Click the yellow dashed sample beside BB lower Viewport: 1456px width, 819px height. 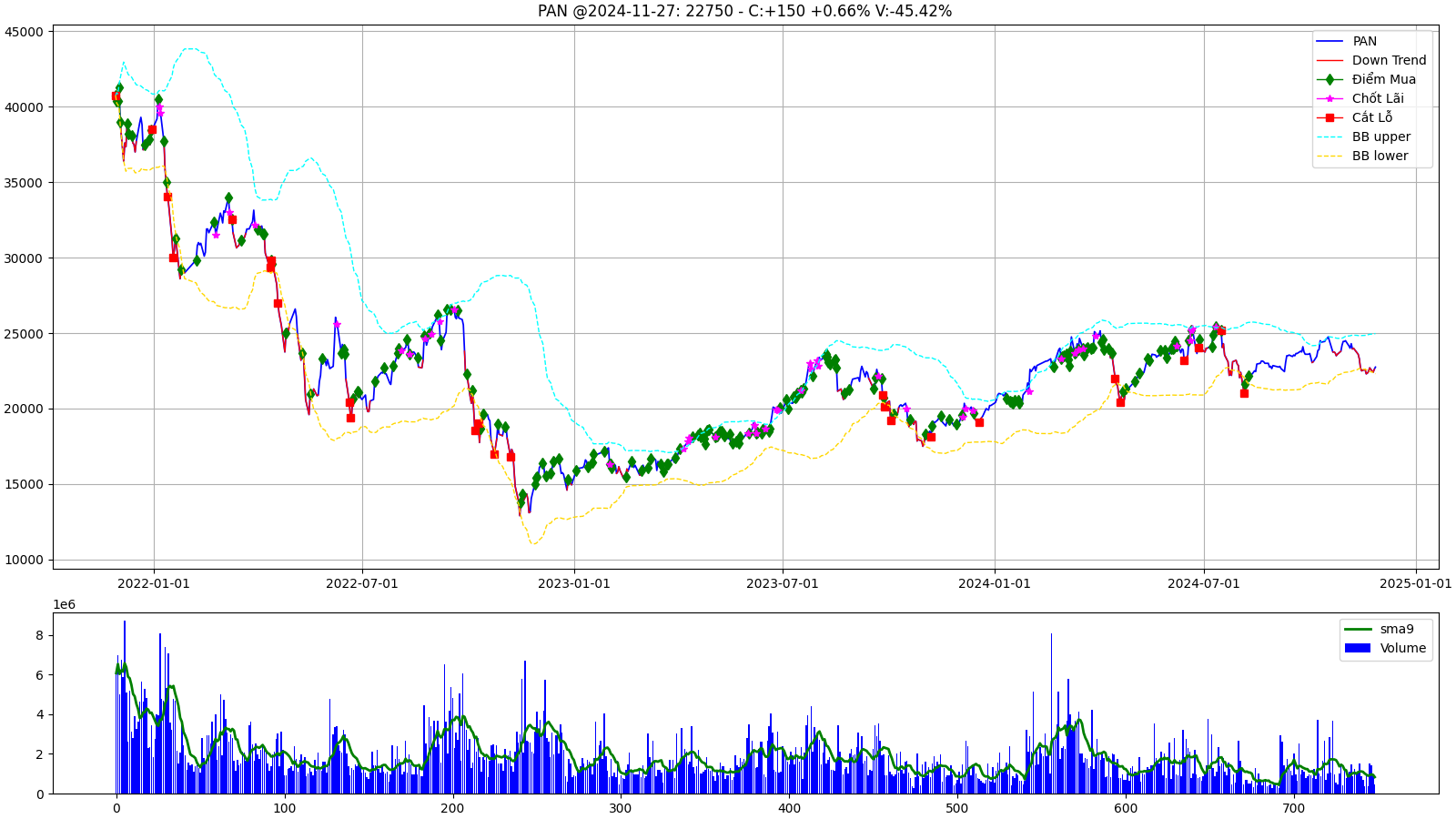pyautogui.click(x=1330, y=157)
